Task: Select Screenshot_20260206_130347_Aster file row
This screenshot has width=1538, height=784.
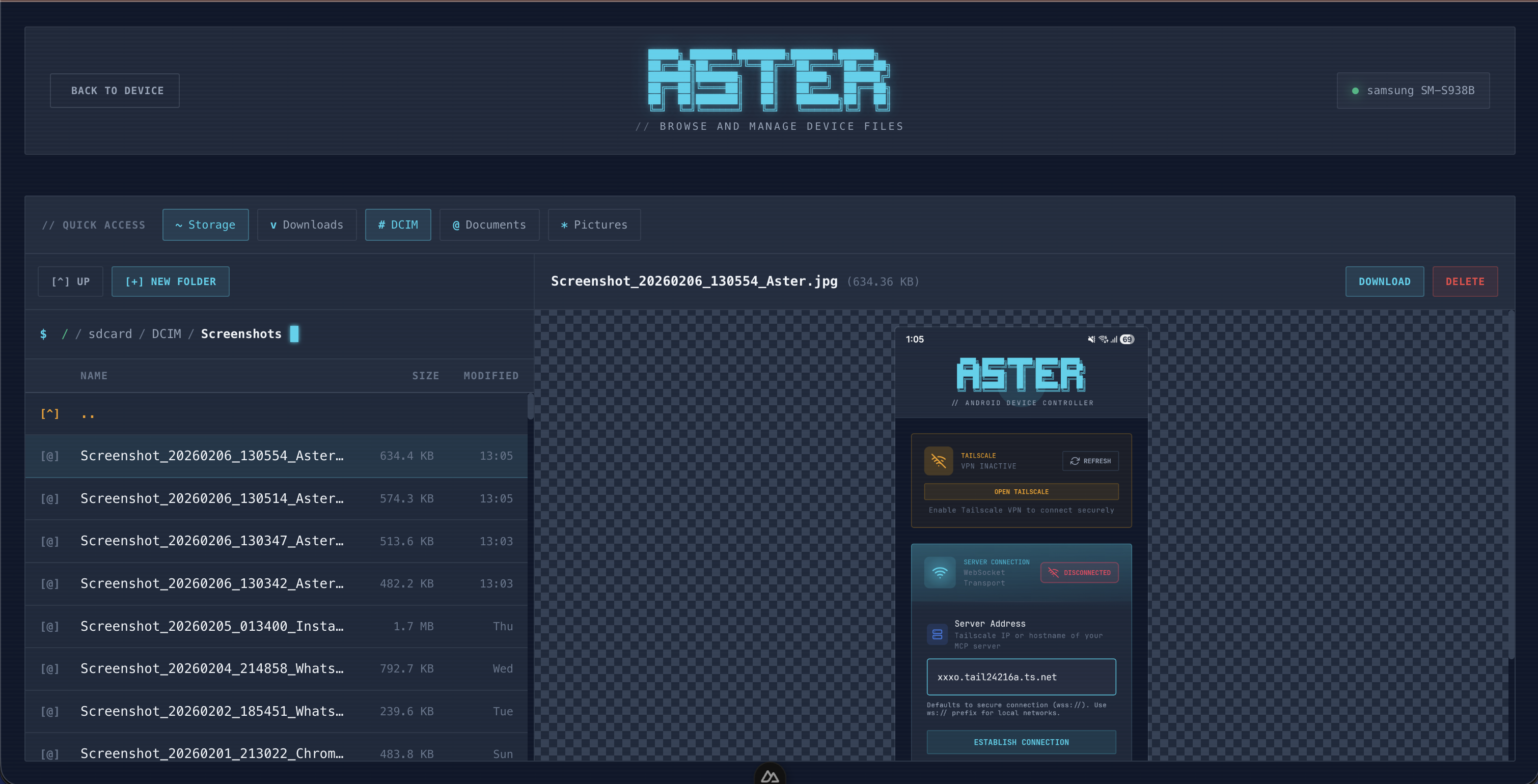Action: click(276, 541)
